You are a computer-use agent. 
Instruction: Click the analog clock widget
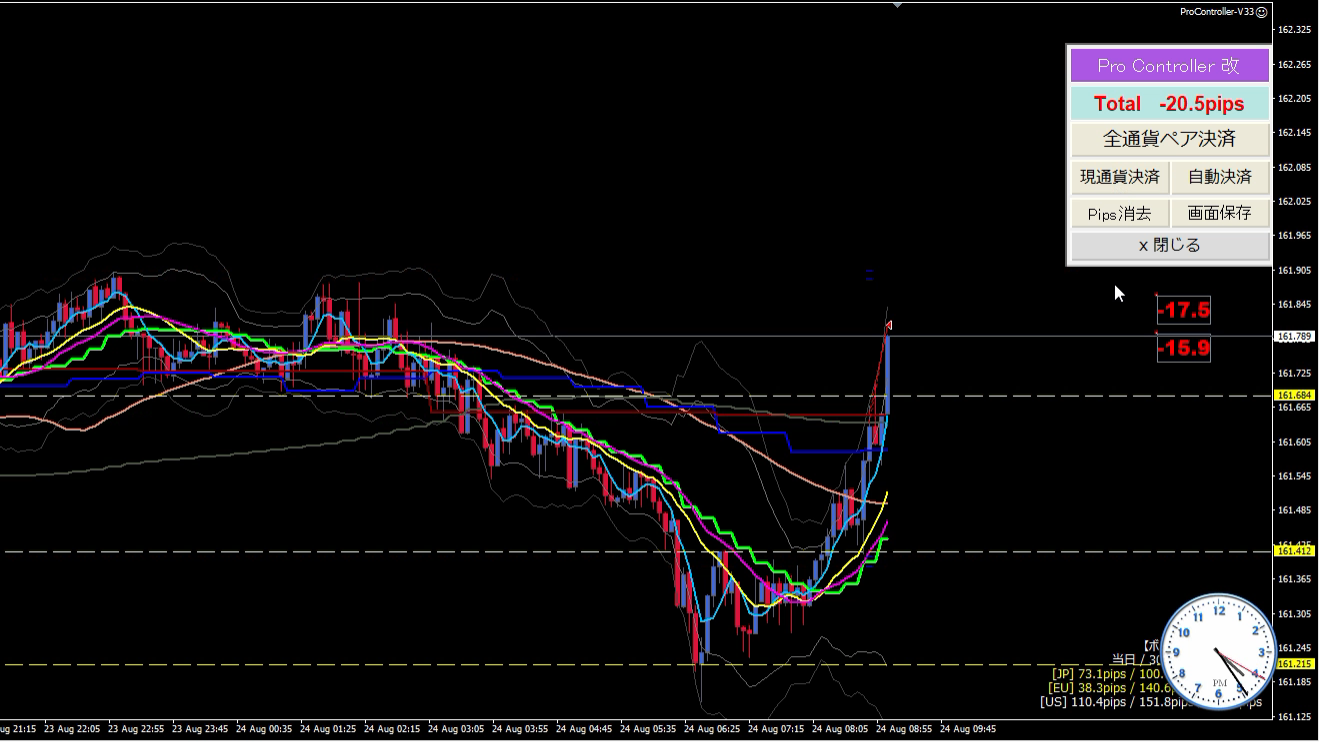point(1219,652)
